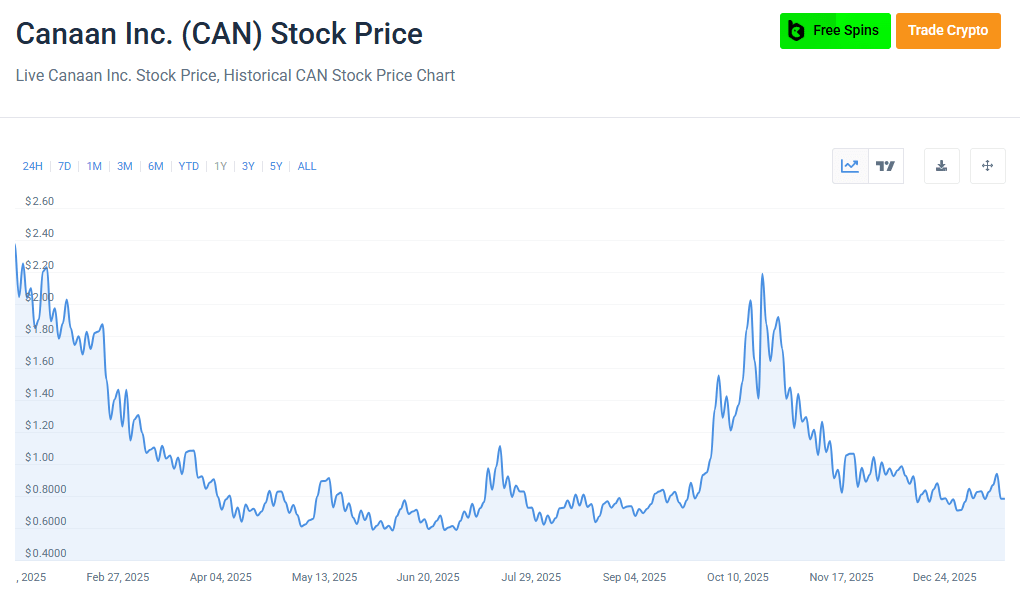
Task: Click the download chart icon
Action: tap(941, 165)
